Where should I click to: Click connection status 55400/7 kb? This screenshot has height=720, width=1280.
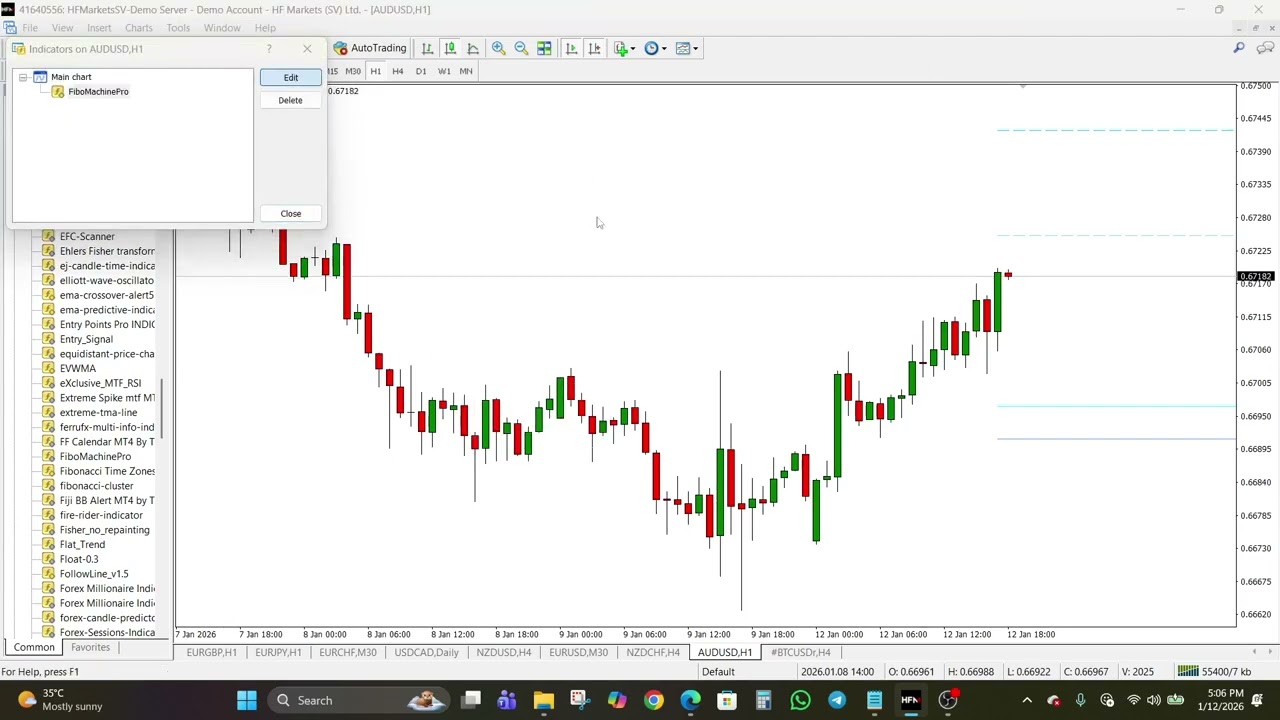coord(1214,671)
